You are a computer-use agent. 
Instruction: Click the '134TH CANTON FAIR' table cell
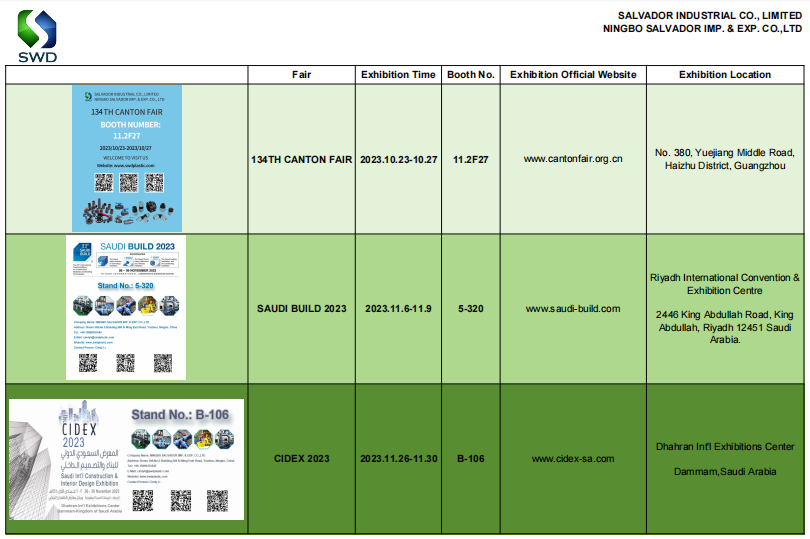[302, 159]
